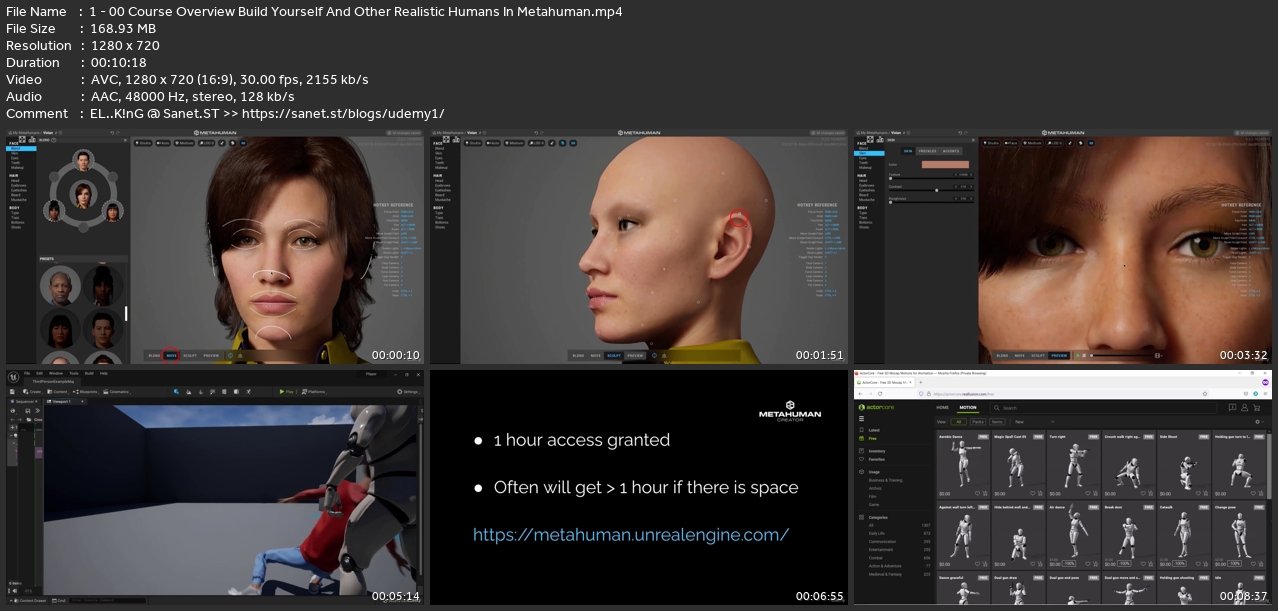Click the ActorCore user account icon
This screenshot has height=611, width=1278.
pos(1244,407)
